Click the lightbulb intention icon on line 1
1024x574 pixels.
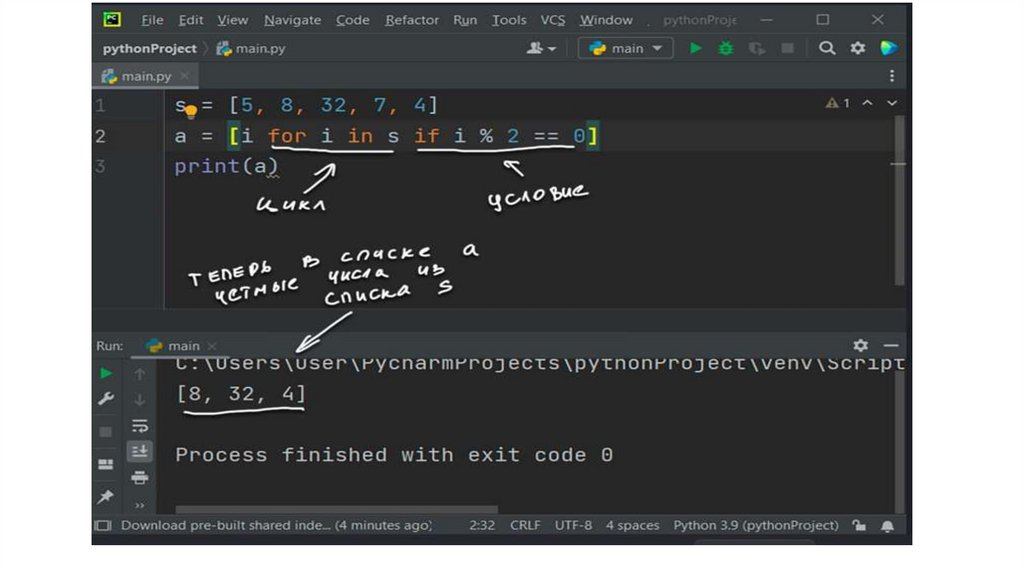click(191, 112)
